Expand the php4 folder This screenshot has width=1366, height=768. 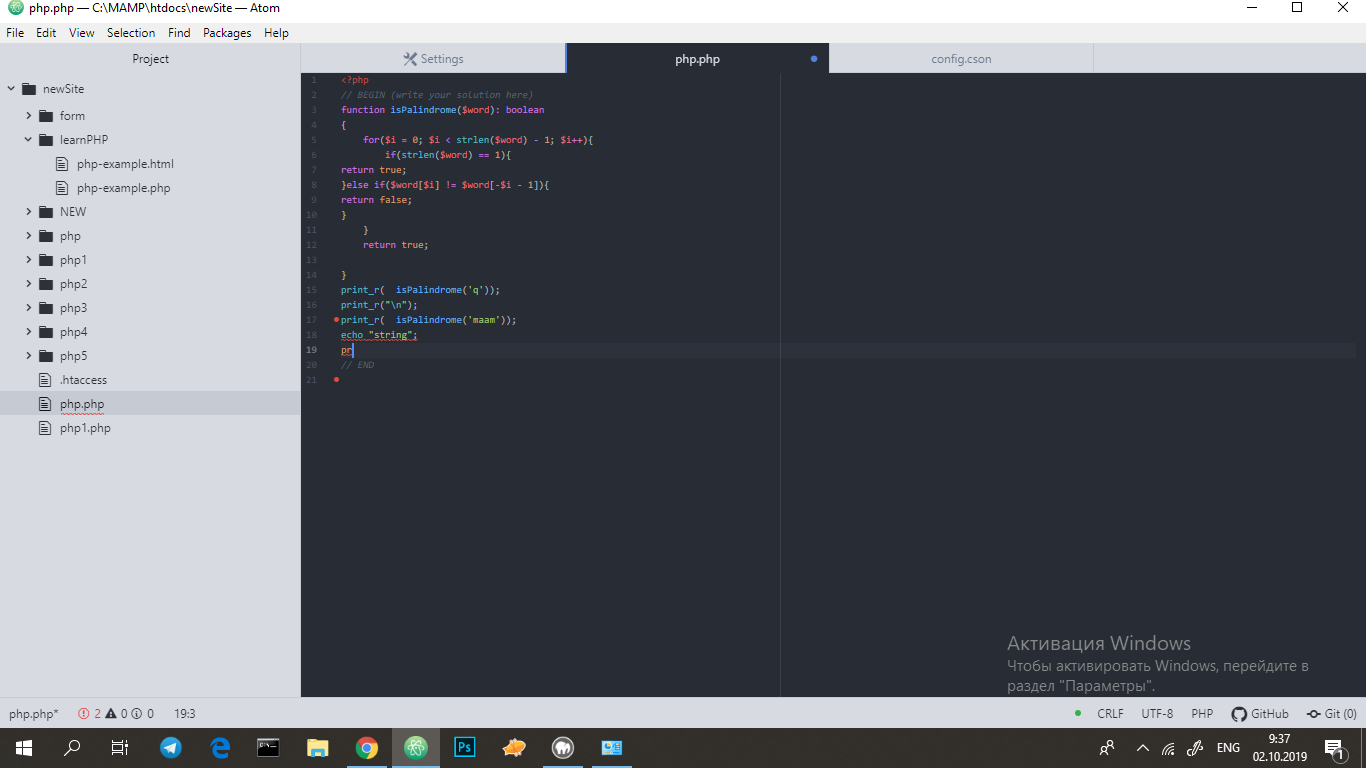tap(29, 332)
